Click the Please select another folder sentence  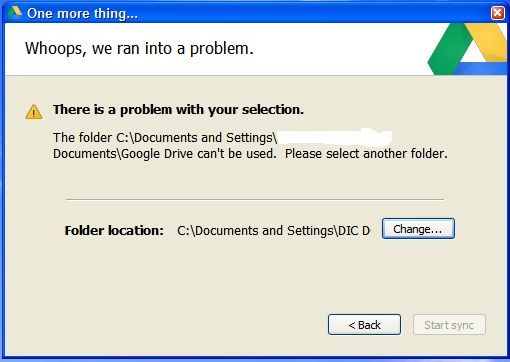[366, 154]
